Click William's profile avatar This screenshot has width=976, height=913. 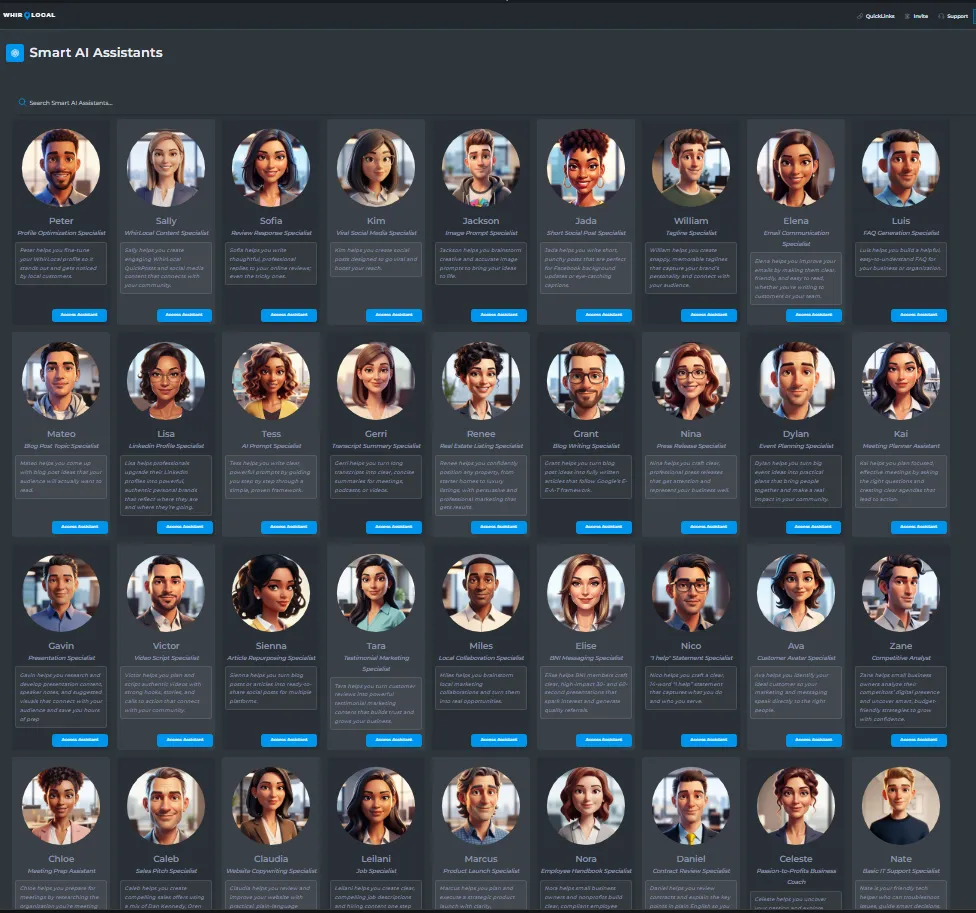(691, 168)
